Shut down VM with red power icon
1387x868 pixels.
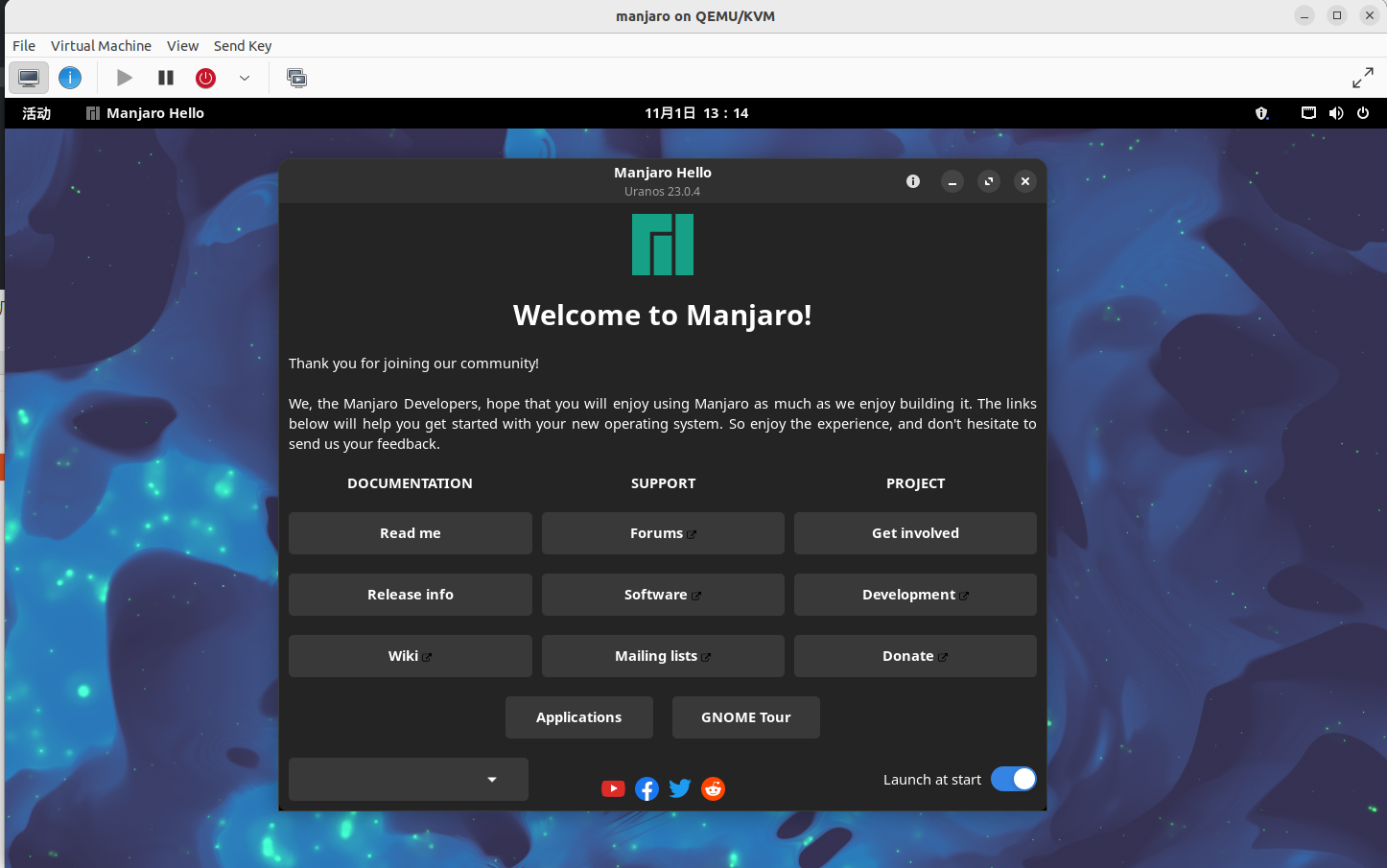pyautogui.click(x=205, y=78)
